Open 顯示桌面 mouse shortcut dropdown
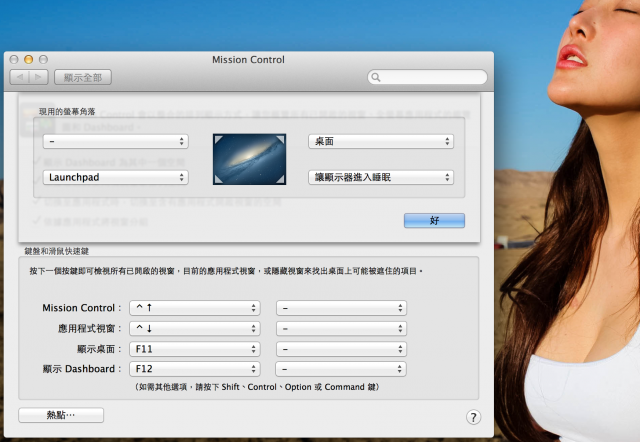 pos(341,349)
